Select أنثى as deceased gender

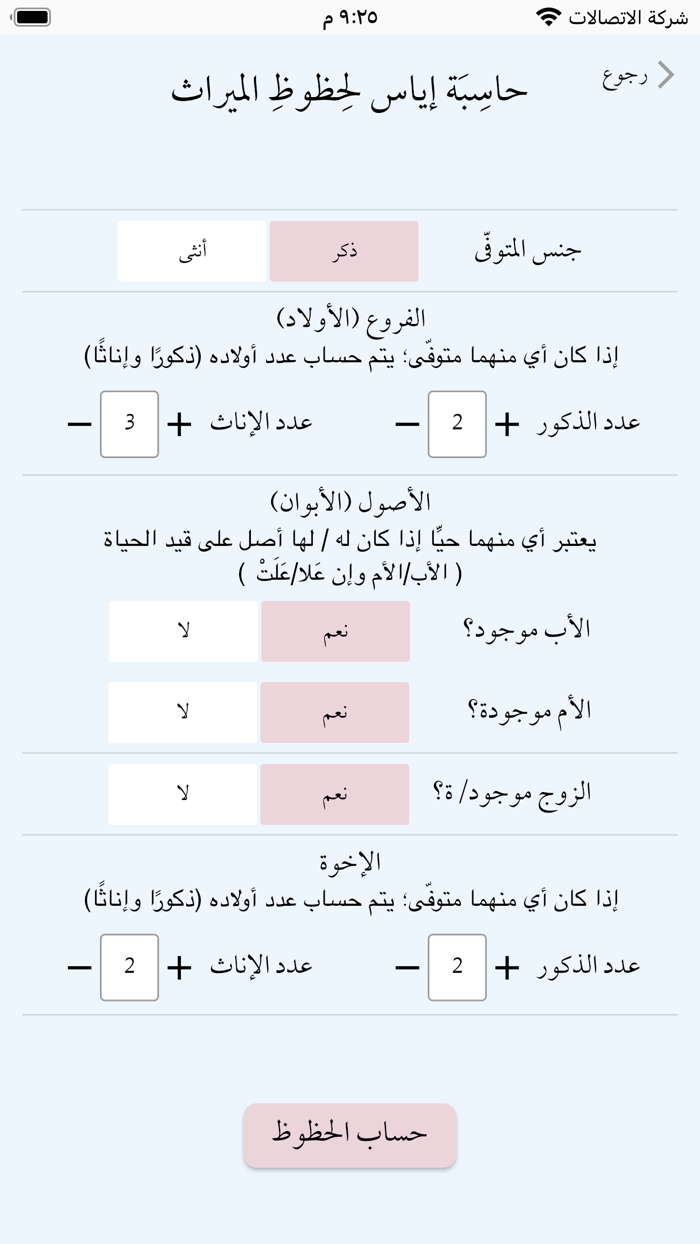point(192,251)
